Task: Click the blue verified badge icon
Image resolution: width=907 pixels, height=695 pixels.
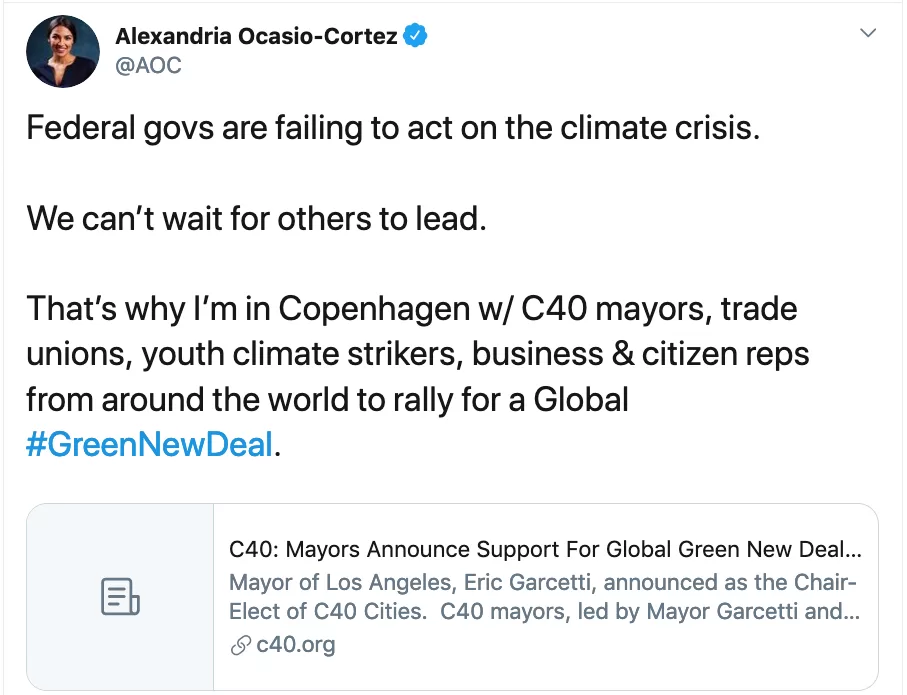Action: tap(415, 36)
